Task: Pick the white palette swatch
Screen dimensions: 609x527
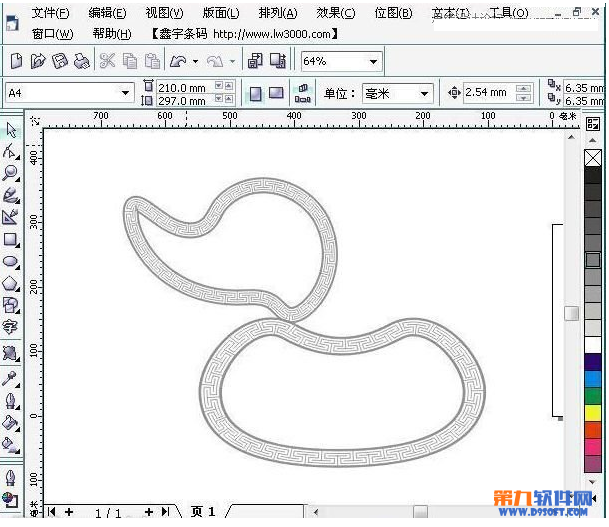Action: [593, 345]
